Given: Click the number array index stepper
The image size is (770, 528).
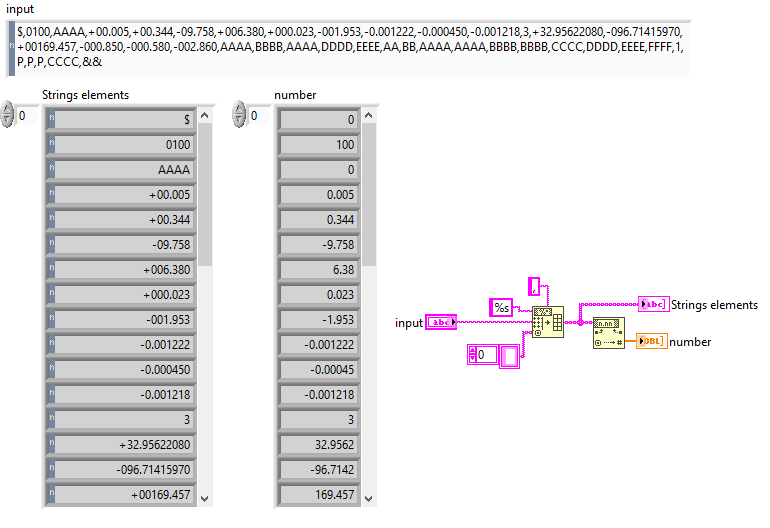Looking at the screenshot, I should pos(239,114).
